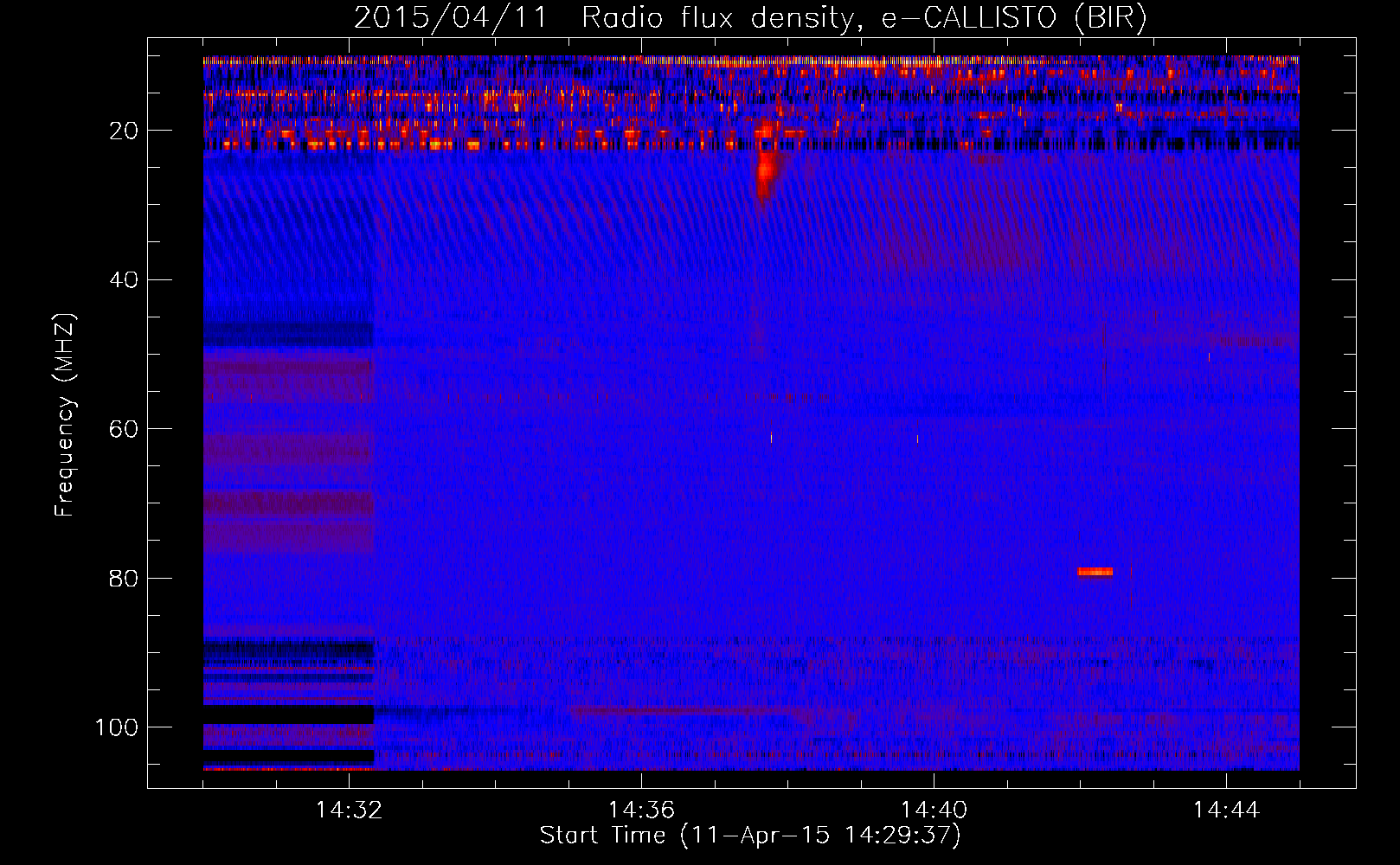Click the '100' frequency tick label
The height and width of the screenshot is (865, 1400).
(117, 727)
